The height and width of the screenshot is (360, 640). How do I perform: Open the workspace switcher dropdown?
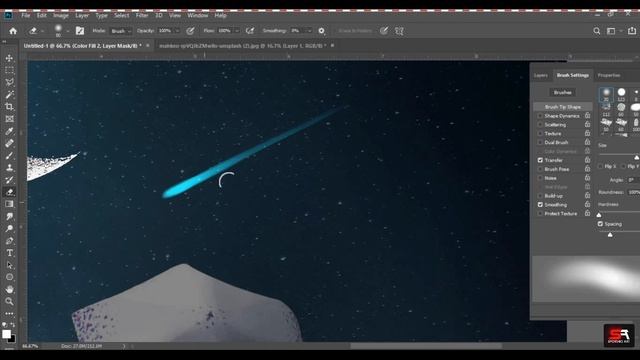613,31
